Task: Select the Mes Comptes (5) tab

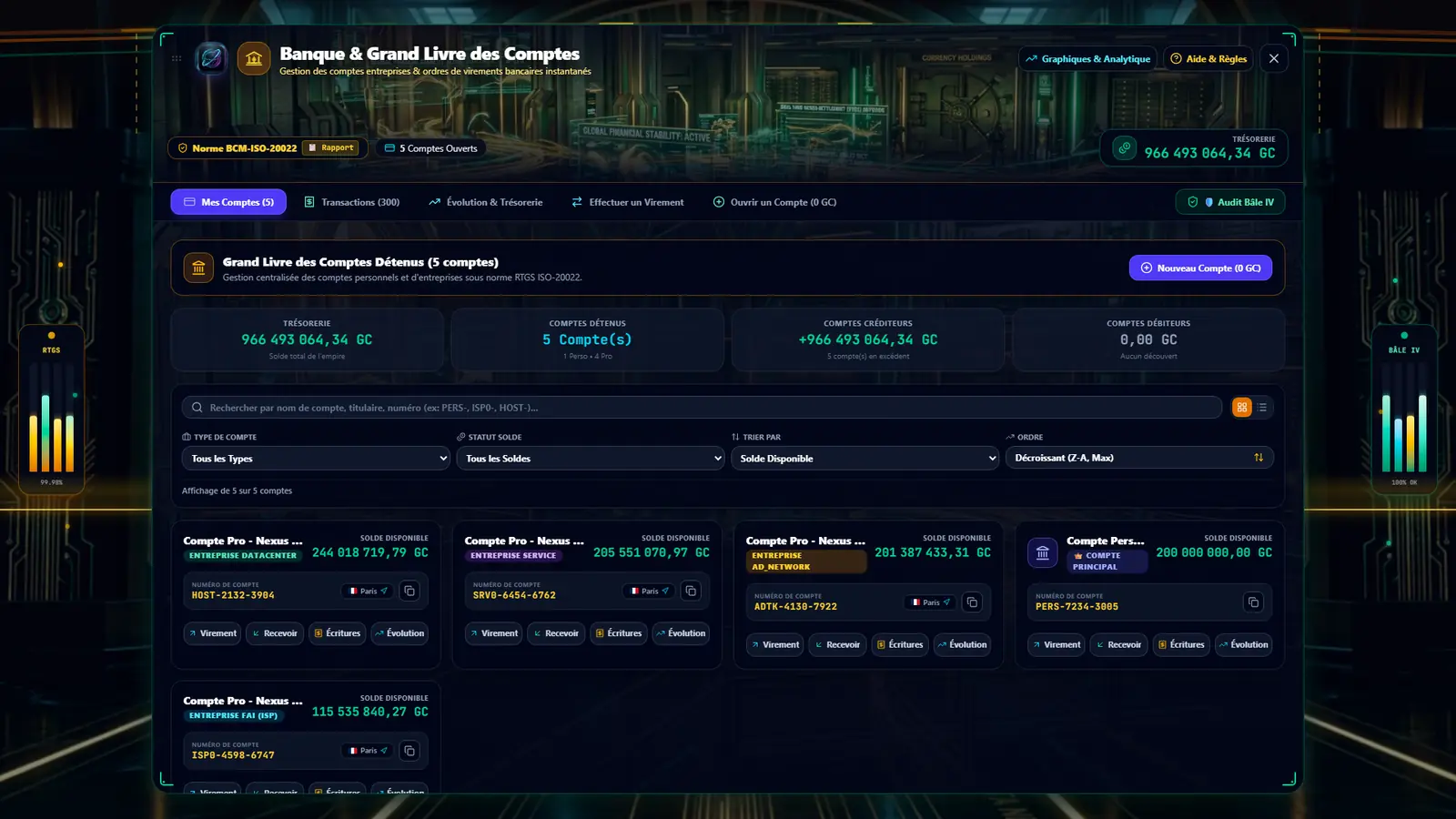Action: click(x=228, y=202)
